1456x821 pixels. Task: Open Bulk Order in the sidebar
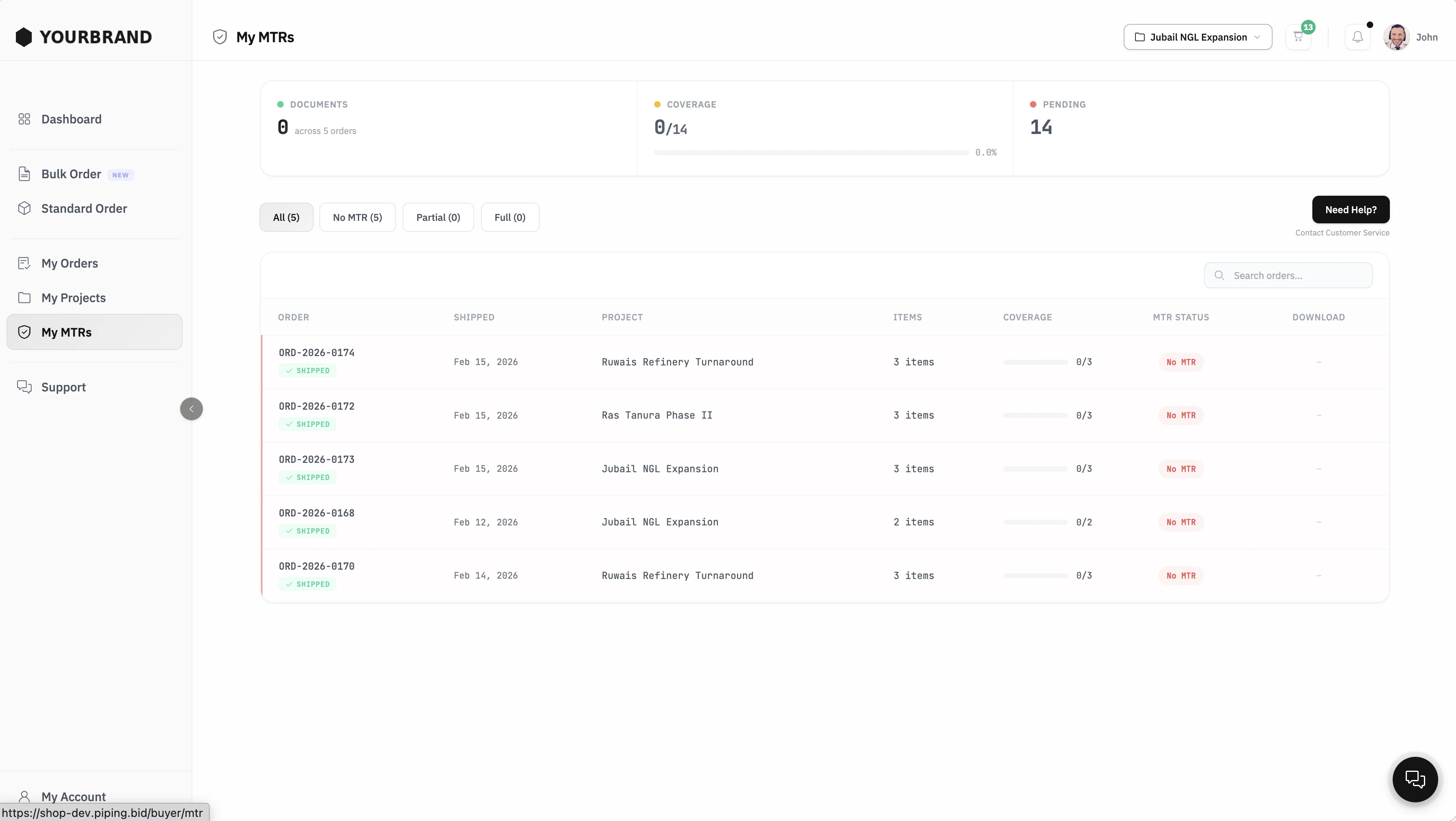pyautogui.click(x=71, y=174)
